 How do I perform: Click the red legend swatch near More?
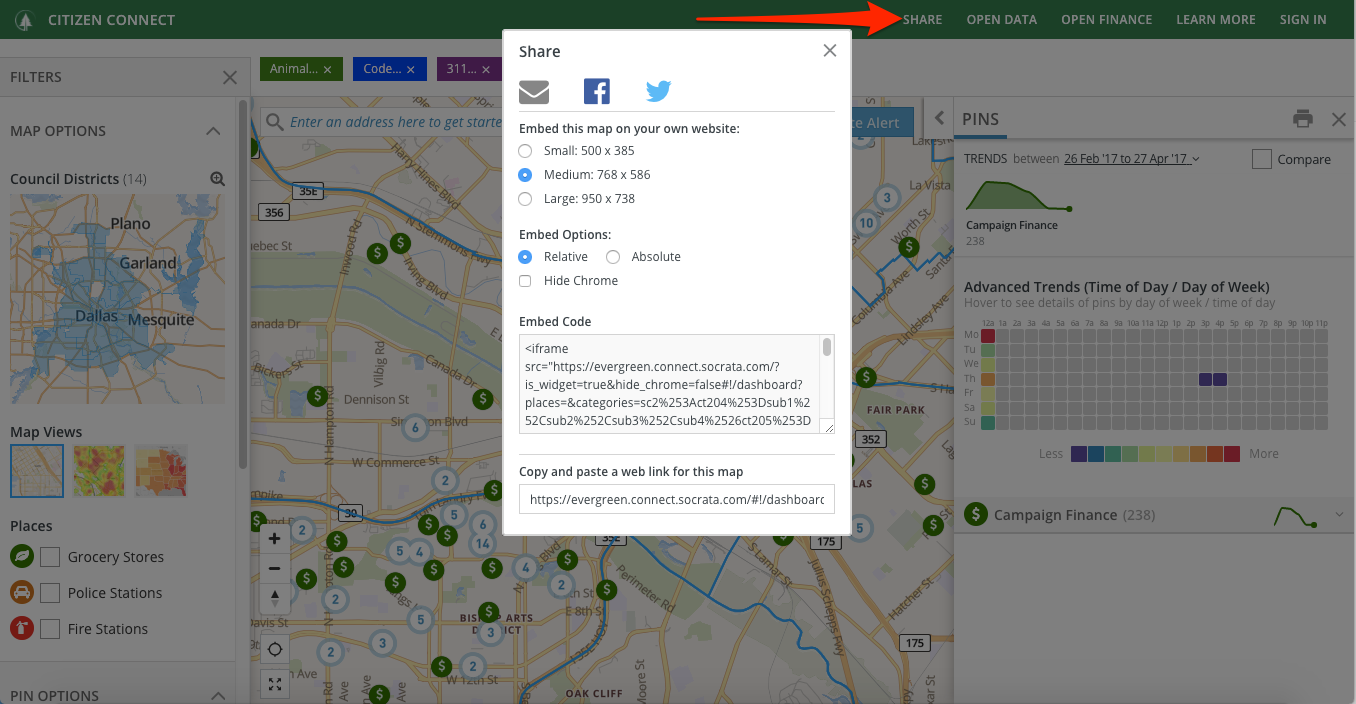[1233, 454]
